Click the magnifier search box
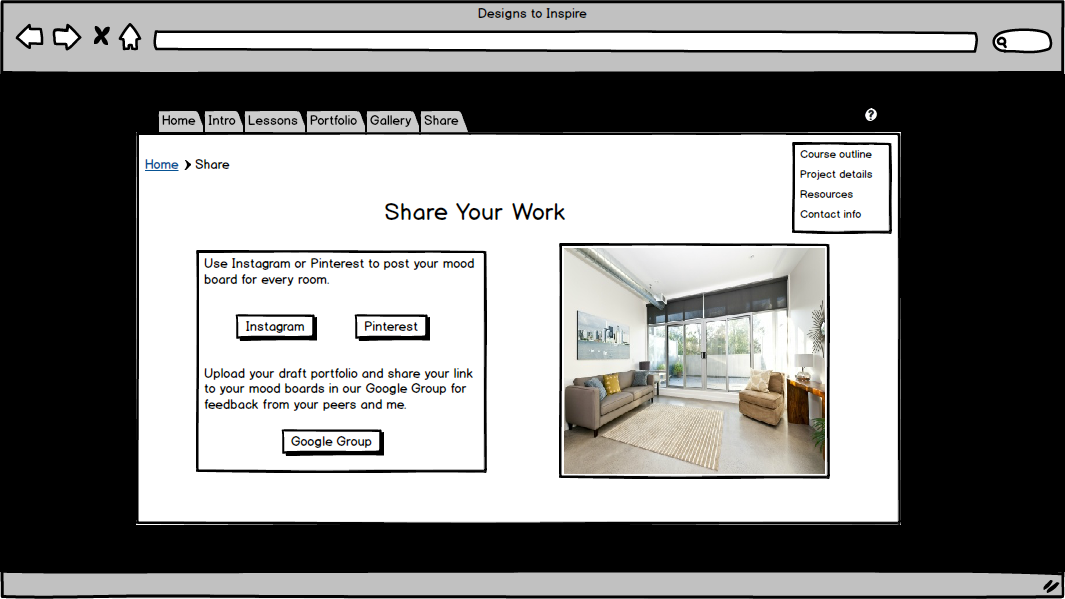This screenshot has height=599, width=1065. click(x=1022, y=41)
